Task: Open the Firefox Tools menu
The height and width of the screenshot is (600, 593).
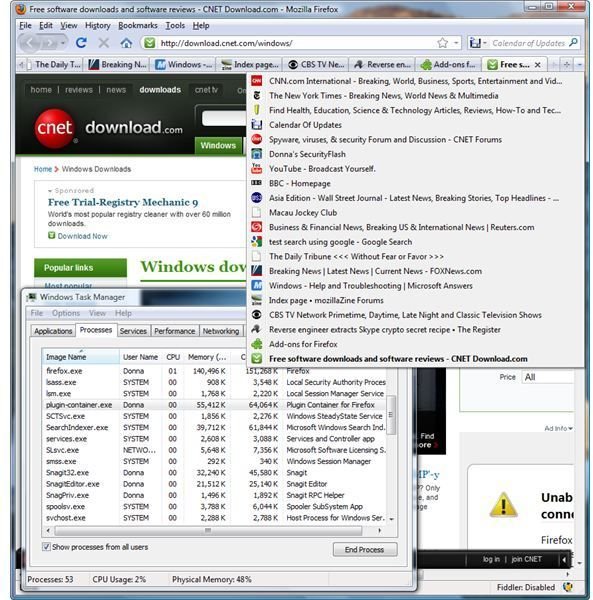Action: tap(175, 26)
